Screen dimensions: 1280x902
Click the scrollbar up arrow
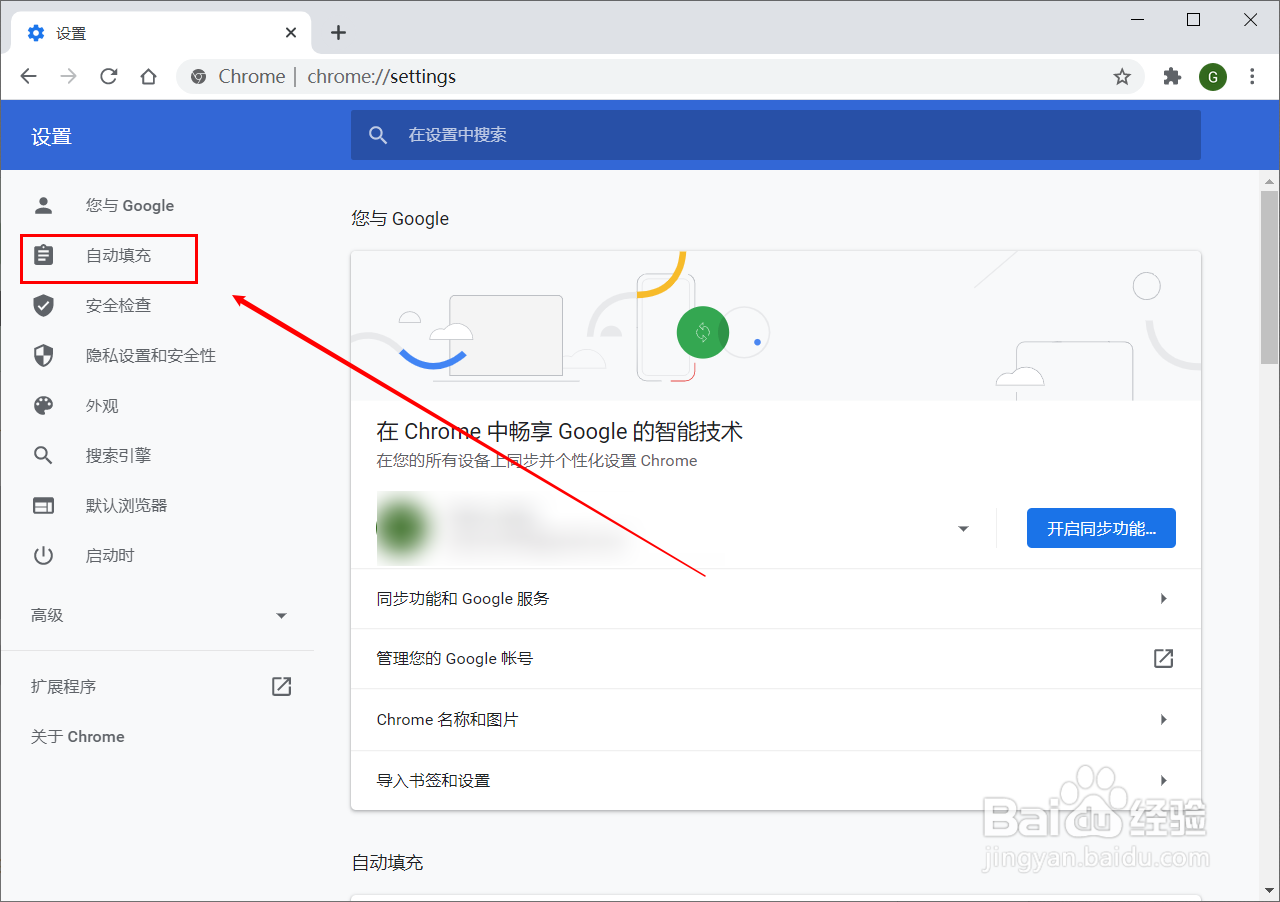[1270, 180]
